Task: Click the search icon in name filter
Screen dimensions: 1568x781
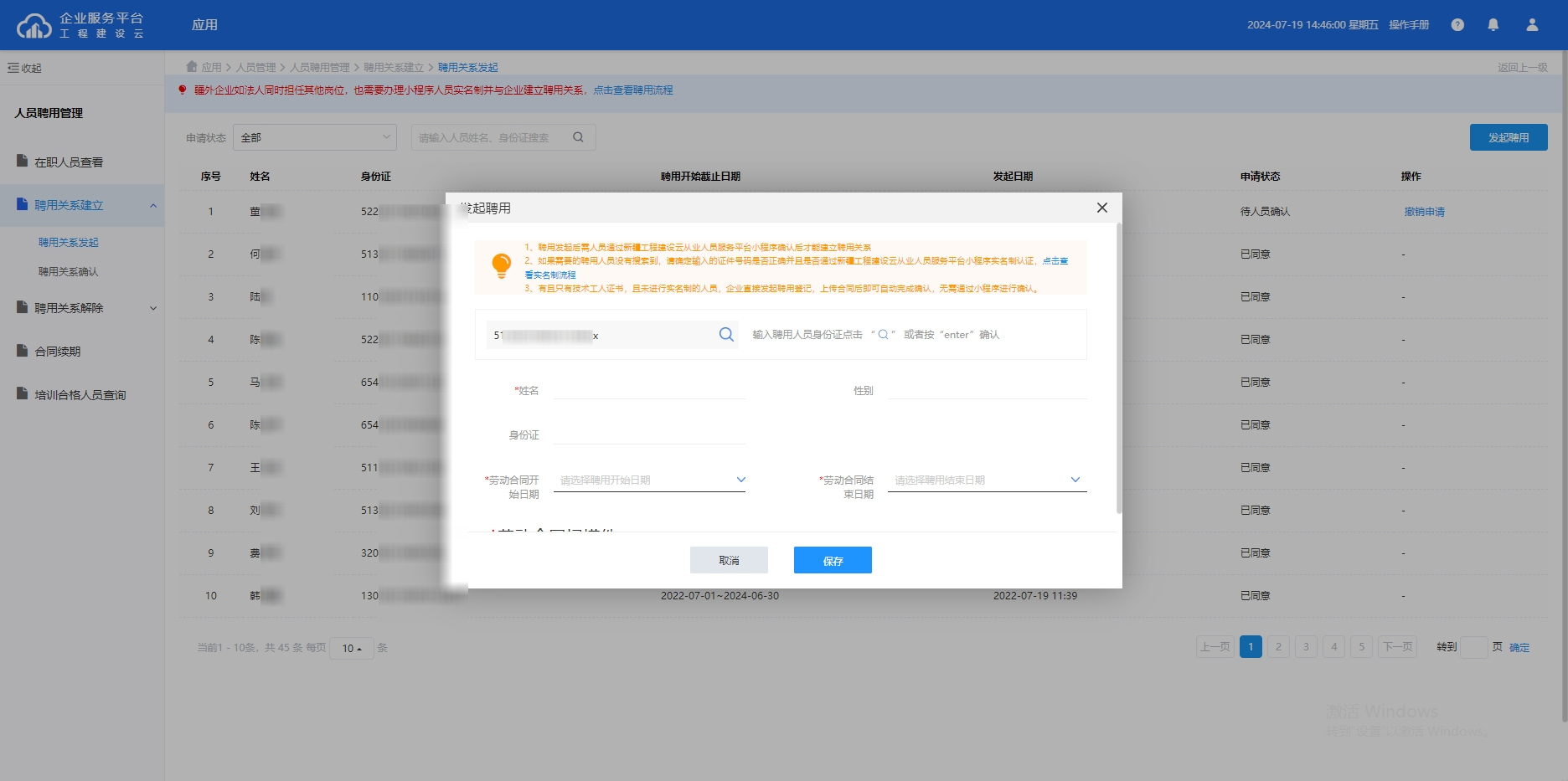Action: coord(578,137)
